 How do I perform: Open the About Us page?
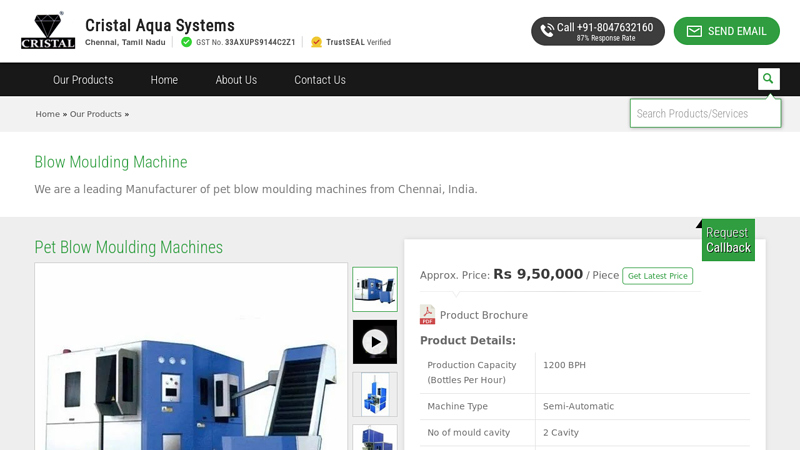(236, 80)
